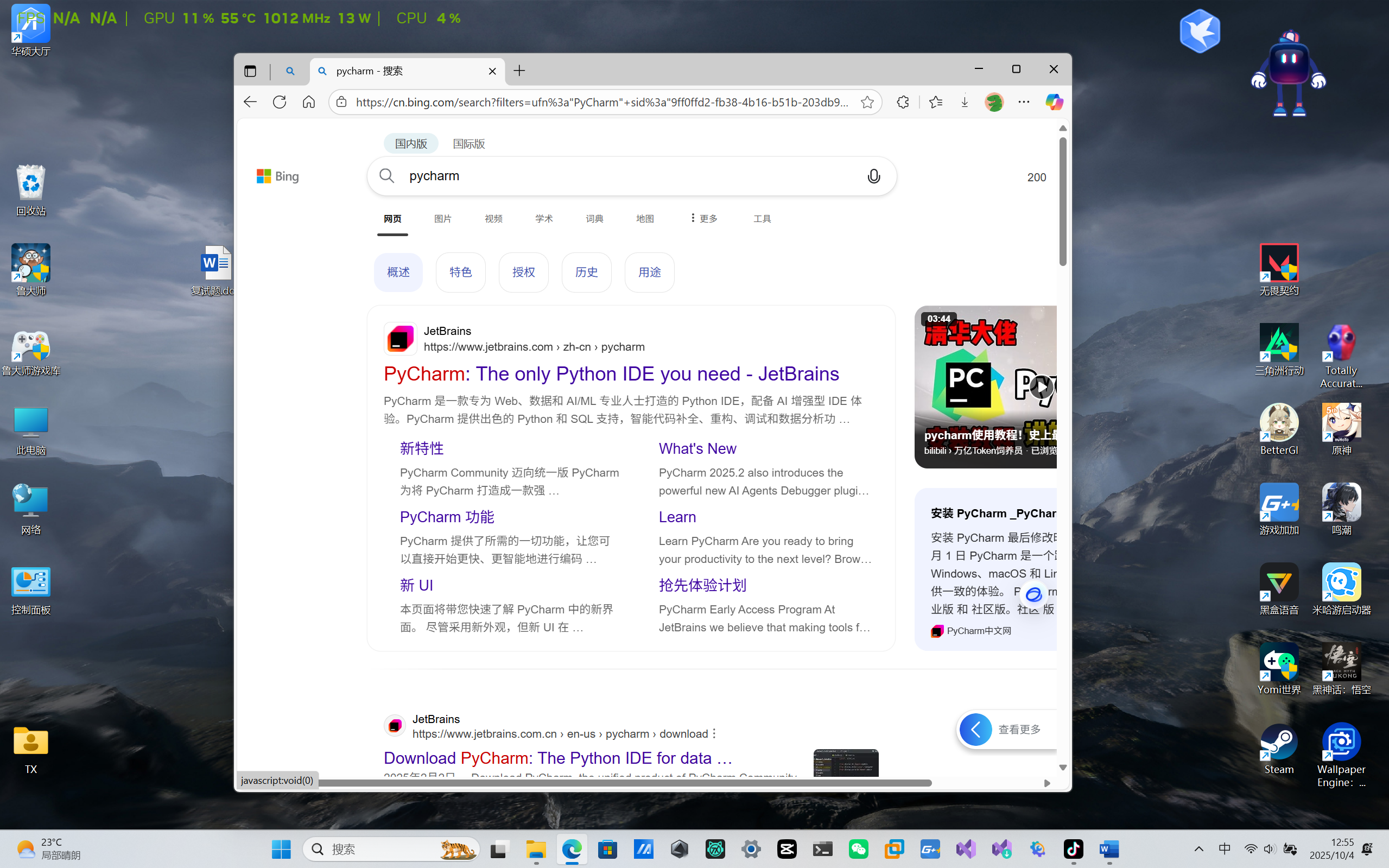Screen dimensions: 1389x868
Task: Expand the 查看更多 panel arrow
Action: (x=976, y=729)
